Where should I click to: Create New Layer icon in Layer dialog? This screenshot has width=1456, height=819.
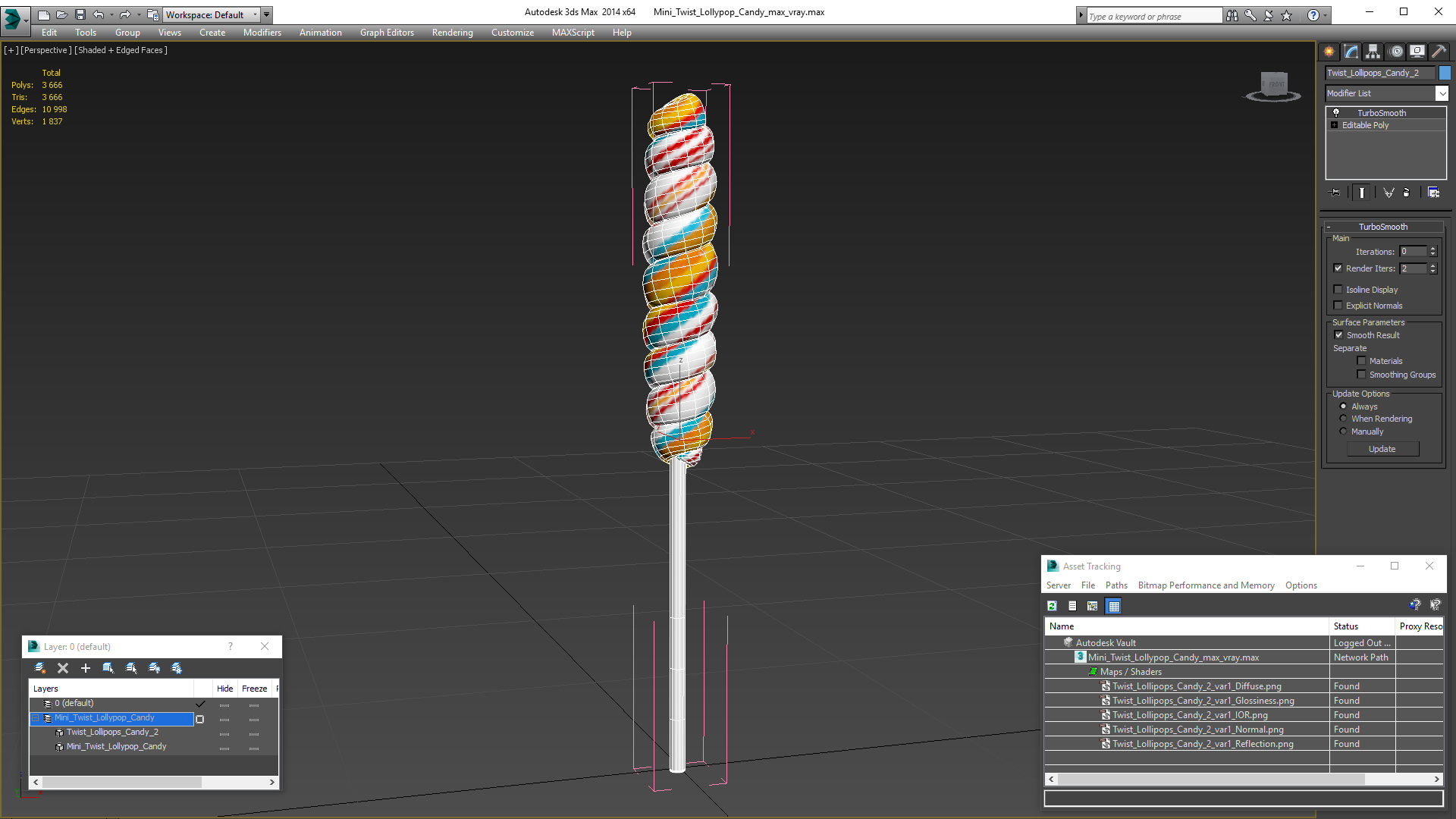pyautogui.click(x=40, y=668)
